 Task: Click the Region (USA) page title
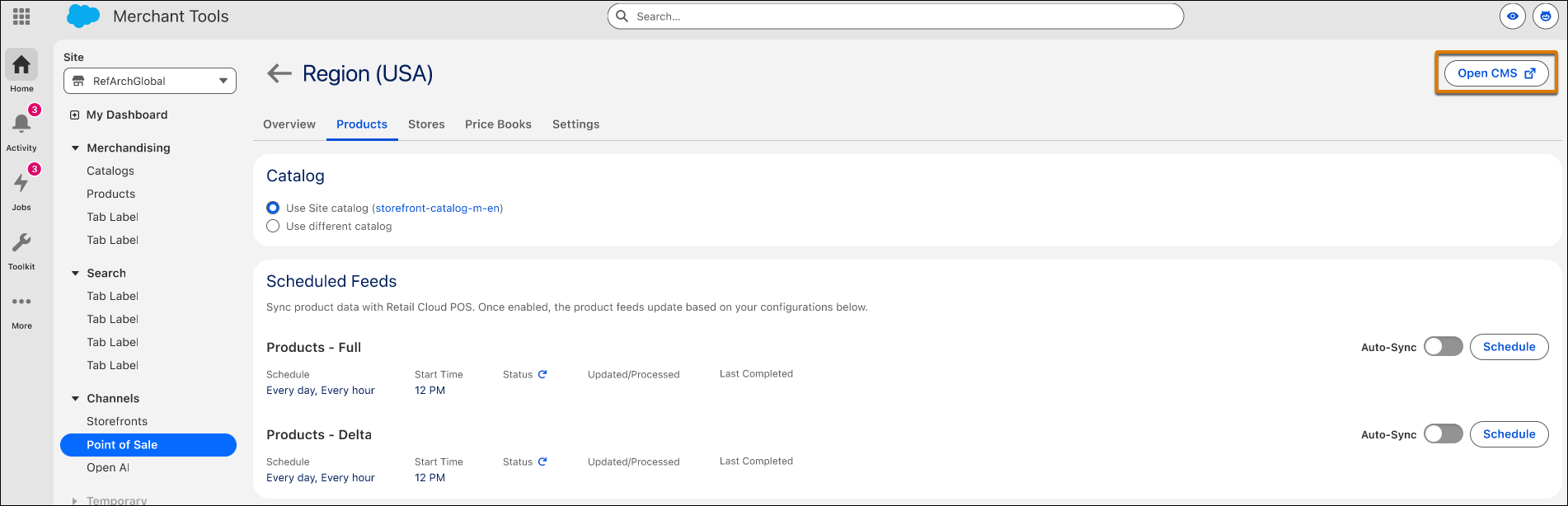click(x=368, y=74)
